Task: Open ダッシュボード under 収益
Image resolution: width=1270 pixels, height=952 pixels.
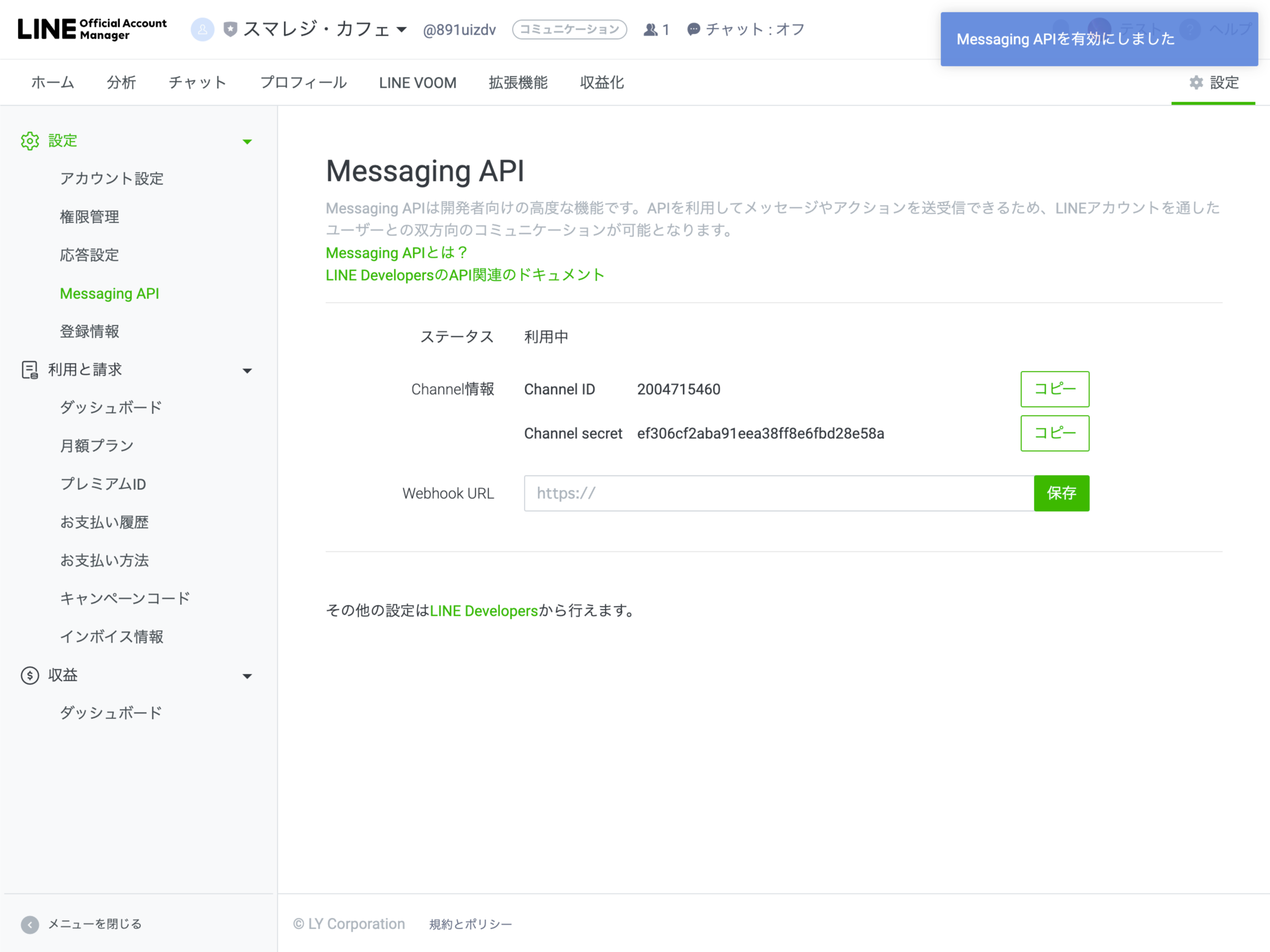Action: coord(112,713)
